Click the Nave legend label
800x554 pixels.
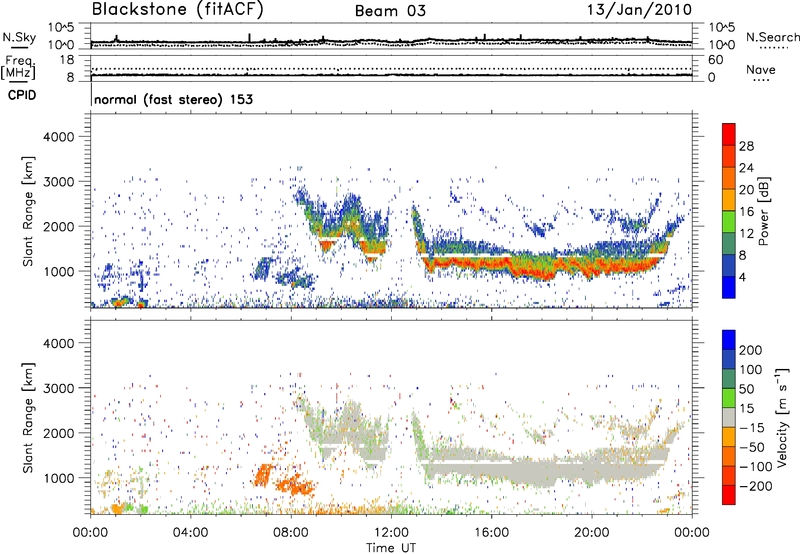(x=761, y=69)
